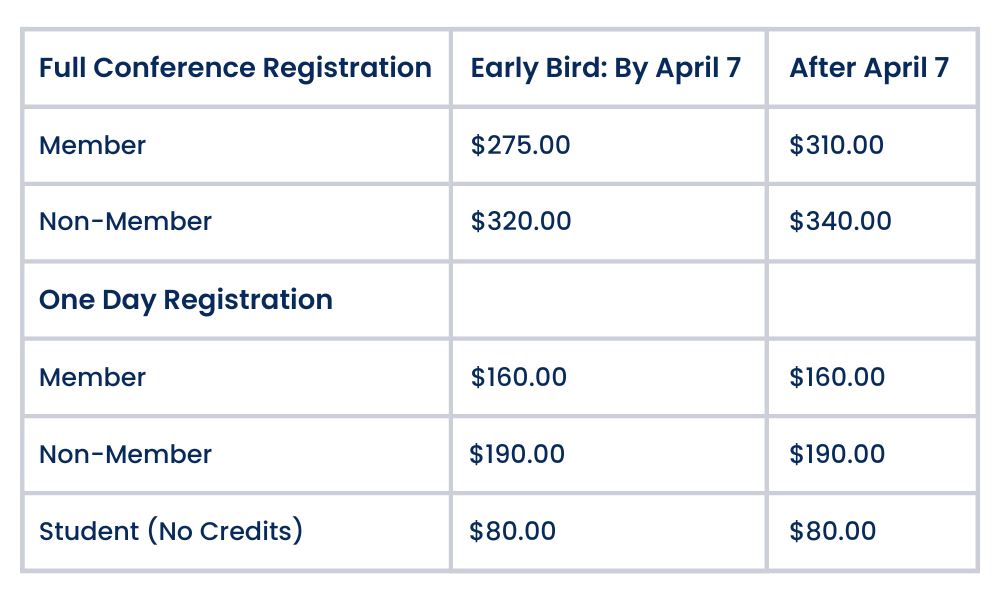The height and width of the screenshot is (600, 1000).
Task: Click the $275.00 early bird member price
Action: click(520, 145)
